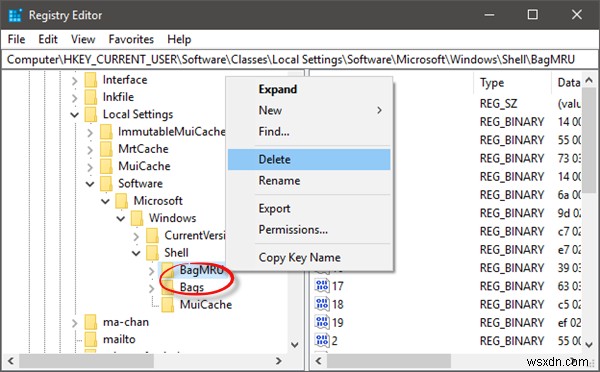The image size is (600, 372).
Task: Click tree pane horizontal scroll right arrow
Action: pos(279,361)
